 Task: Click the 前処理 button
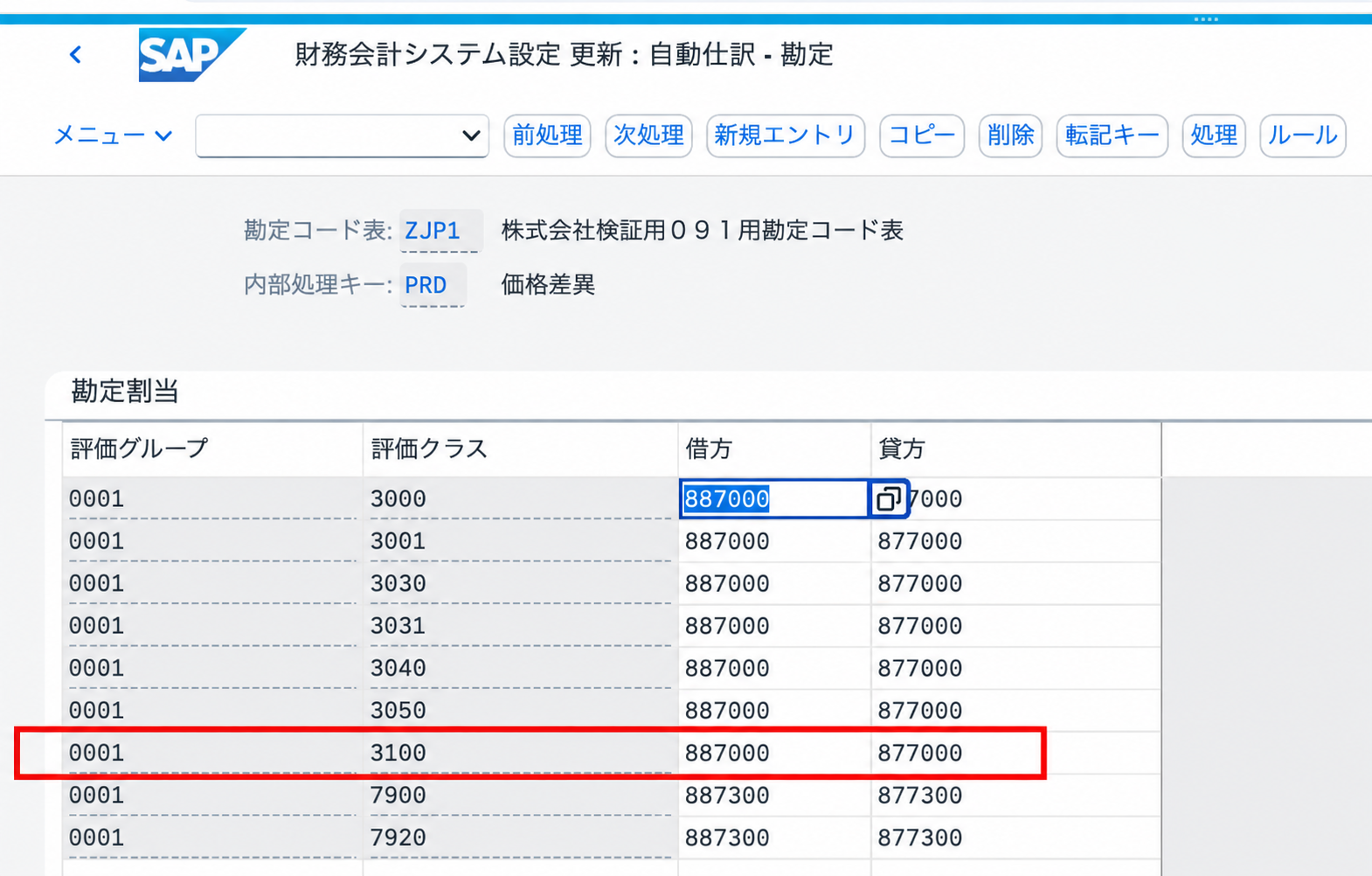click(547, 136)
